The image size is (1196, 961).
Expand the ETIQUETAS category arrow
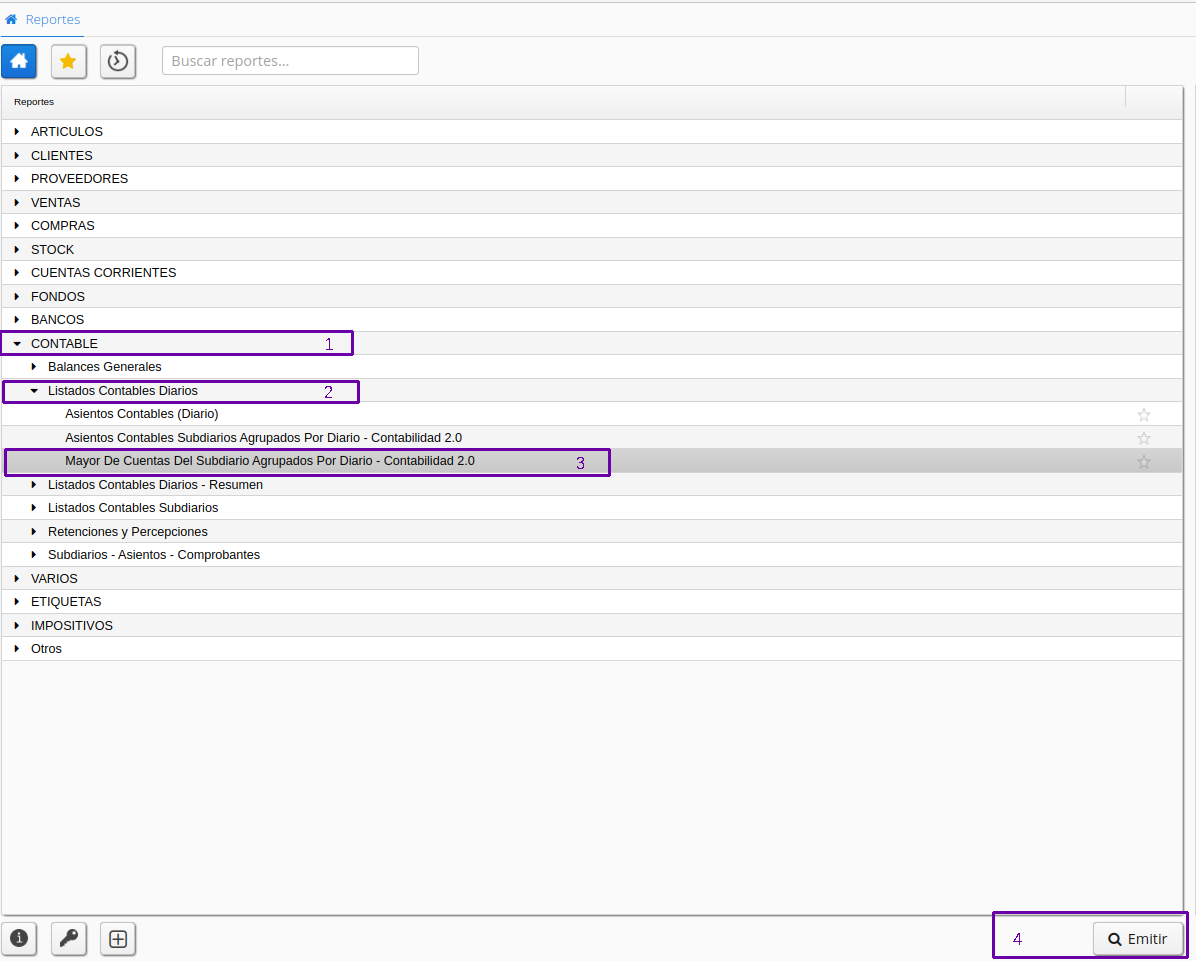tap(17, 602)
